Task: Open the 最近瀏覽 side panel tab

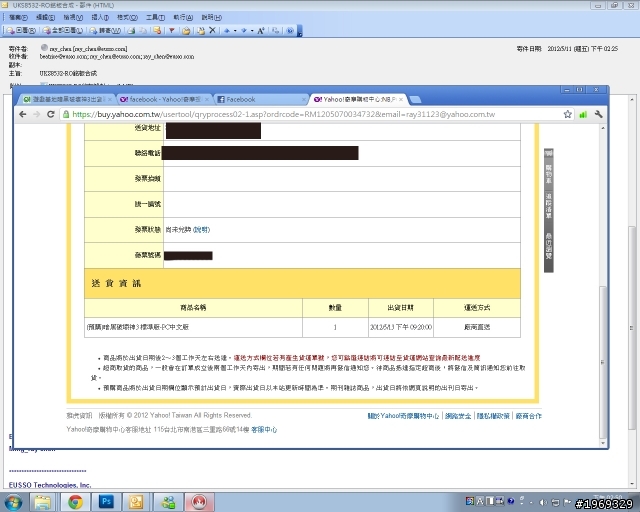Action: (x=549, y=246)
